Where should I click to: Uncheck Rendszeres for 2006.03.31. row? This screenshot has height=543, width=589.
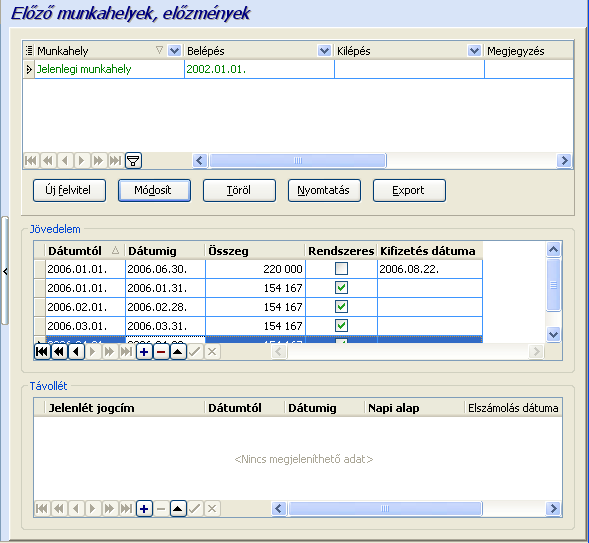click(341, 326)
